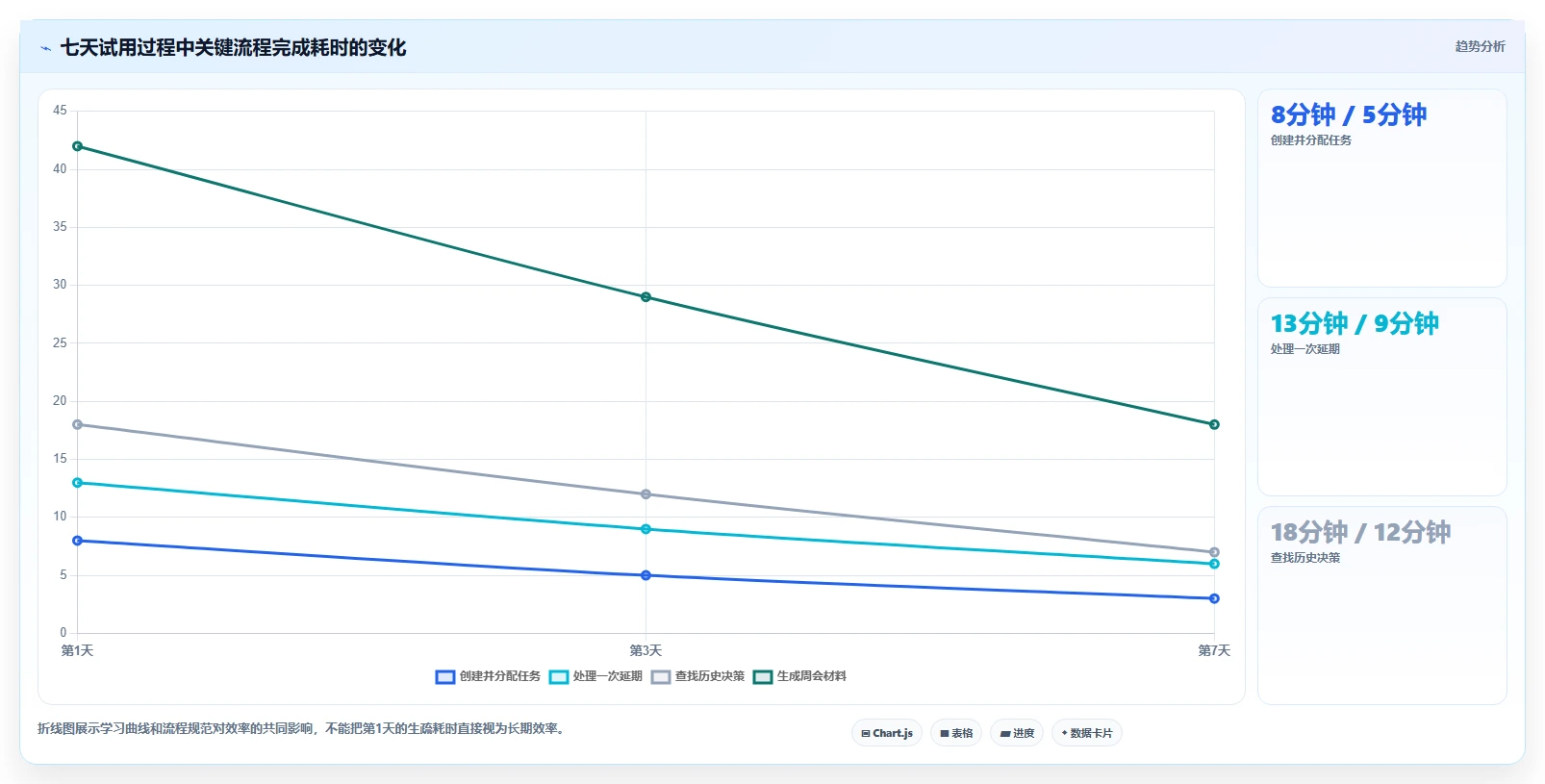The image size is (1545, 784).
Task: Click the green 生成周会材料 legend color box
Action: 762,677
